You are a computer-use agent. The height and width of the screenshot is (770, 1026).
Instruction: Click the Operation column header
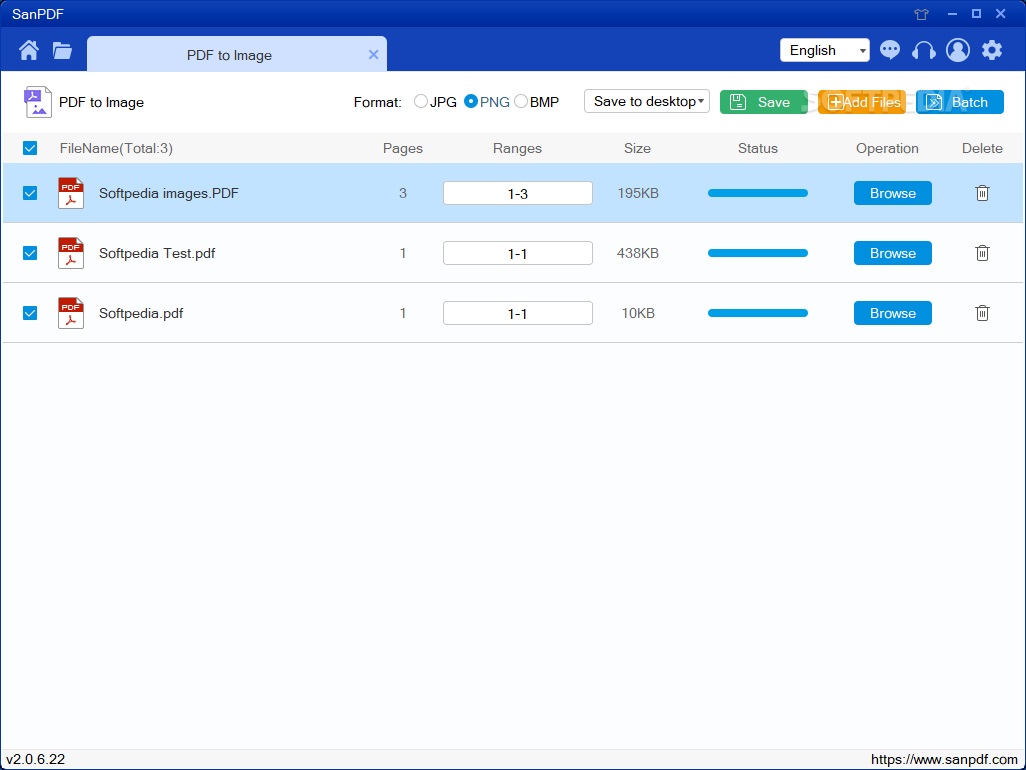887,149
